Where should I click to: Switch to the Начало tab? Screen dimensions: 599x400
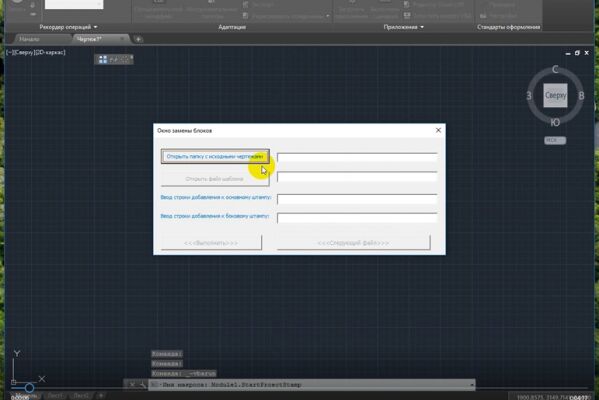click(29, 39)
